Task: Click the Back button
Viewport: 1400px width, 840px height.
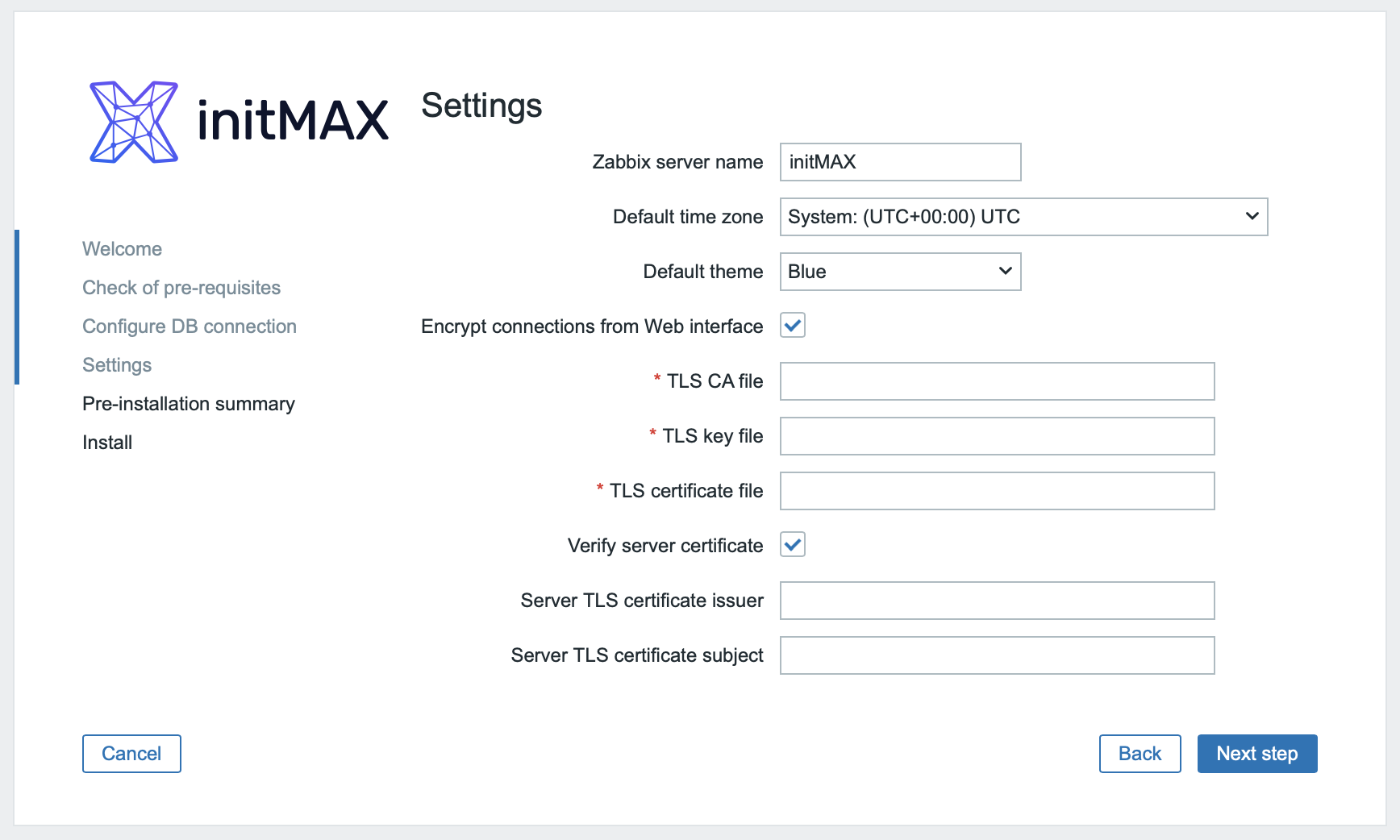Action: click(x=1140, y=754)
